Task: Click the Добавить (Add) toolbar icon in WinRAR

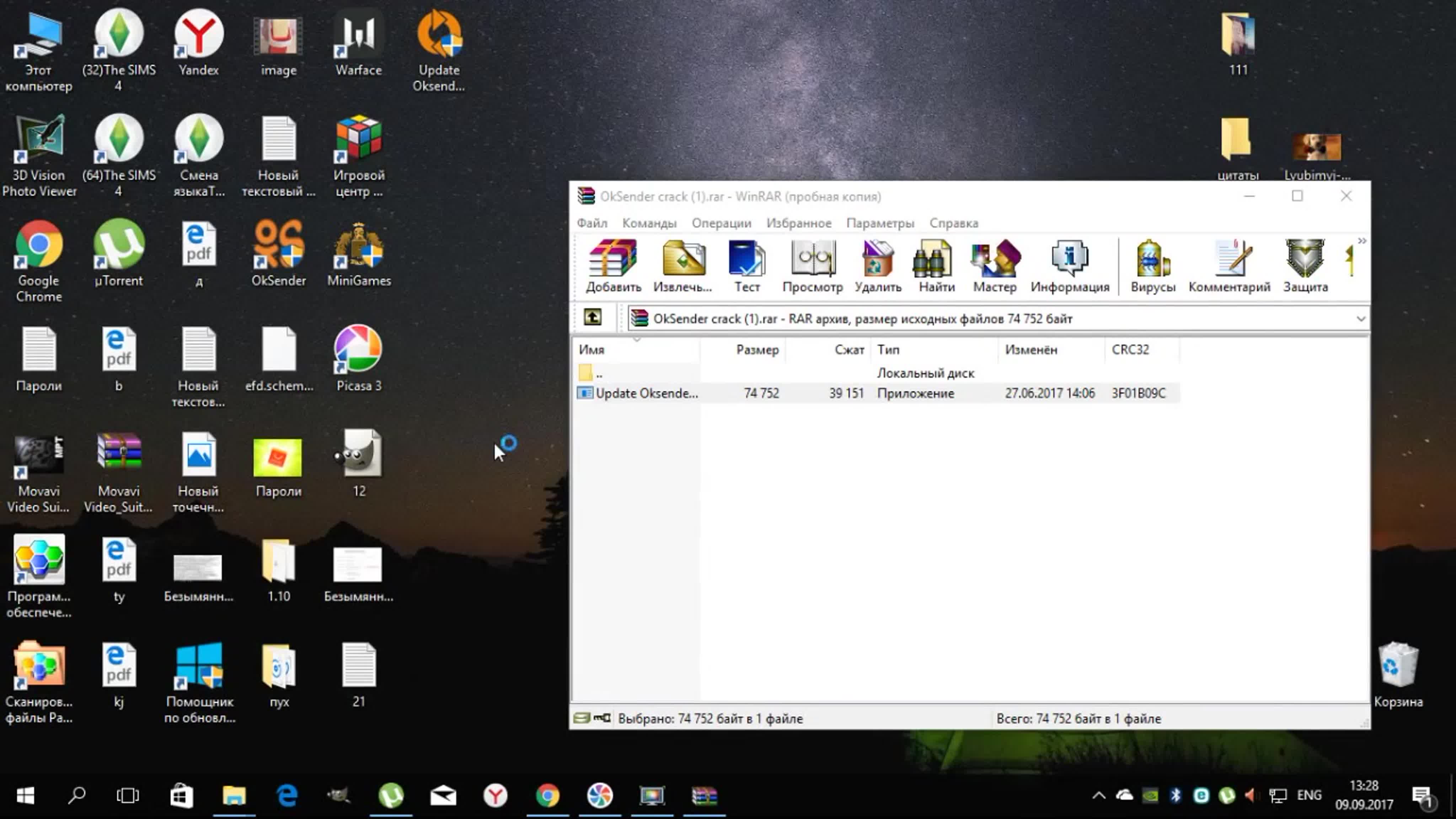Action: point(613,266)
